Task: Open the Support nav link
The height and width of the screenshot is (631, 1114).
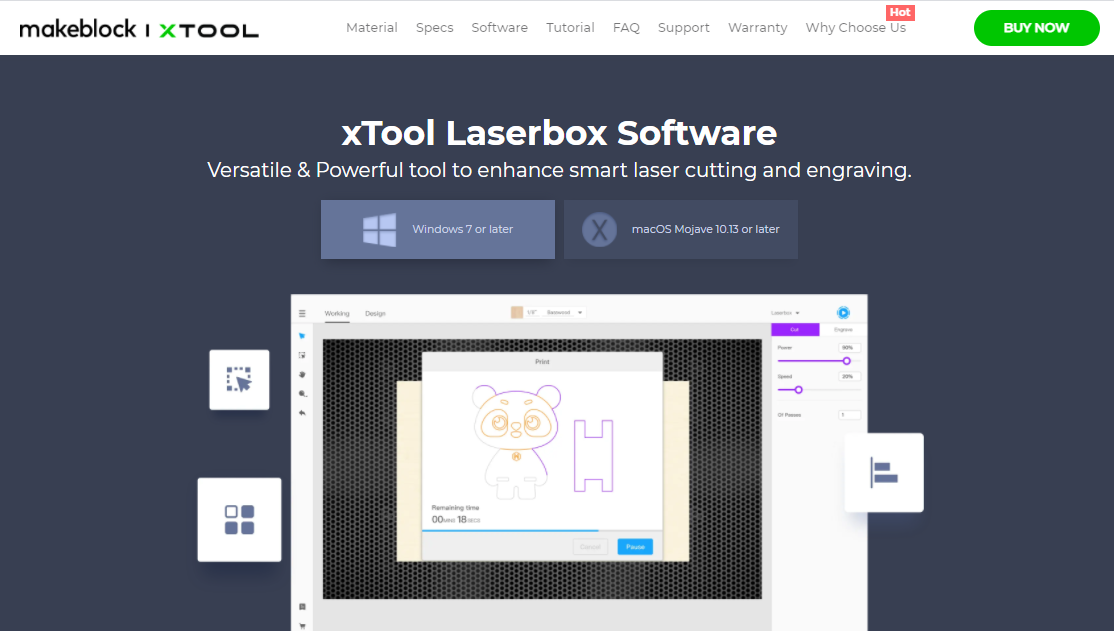Action: tap(683, 28)
